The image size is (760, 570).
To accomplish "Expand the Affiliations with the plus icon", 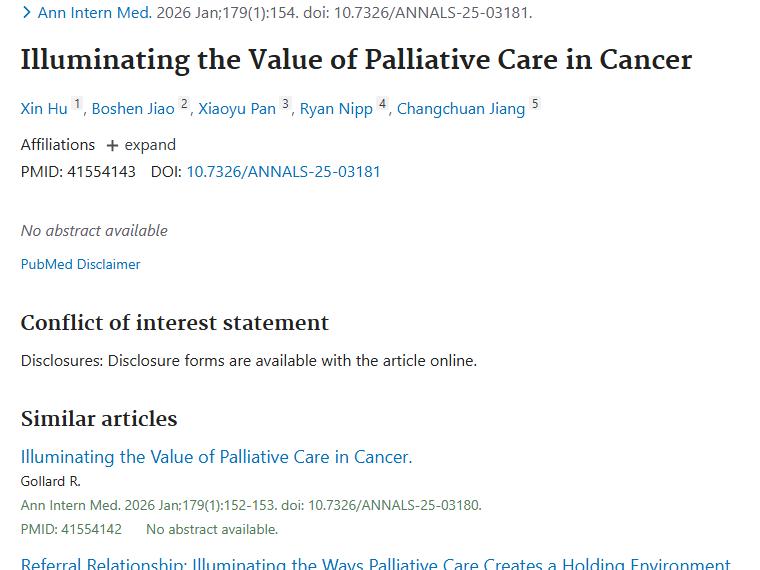I will pos(141,145).
